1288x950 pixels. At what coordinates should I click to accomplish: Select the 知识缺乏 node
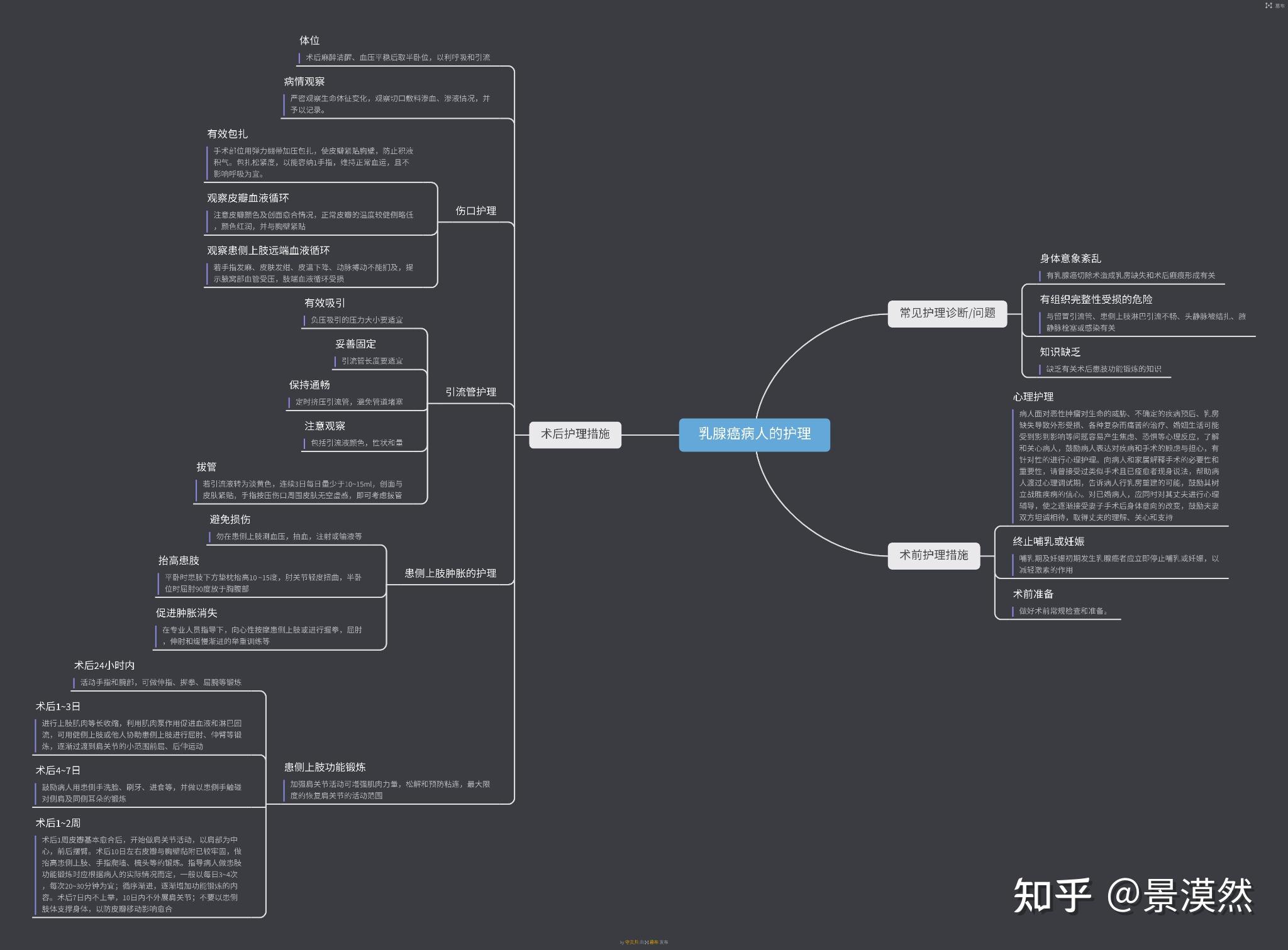[x=1060, y=352]
